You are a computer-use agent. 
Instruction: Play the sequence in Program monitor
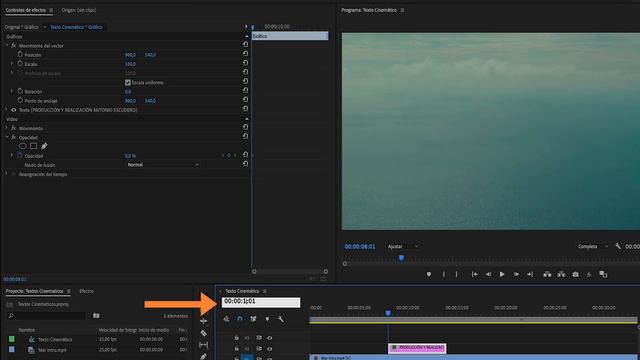[x=502, y=274]
